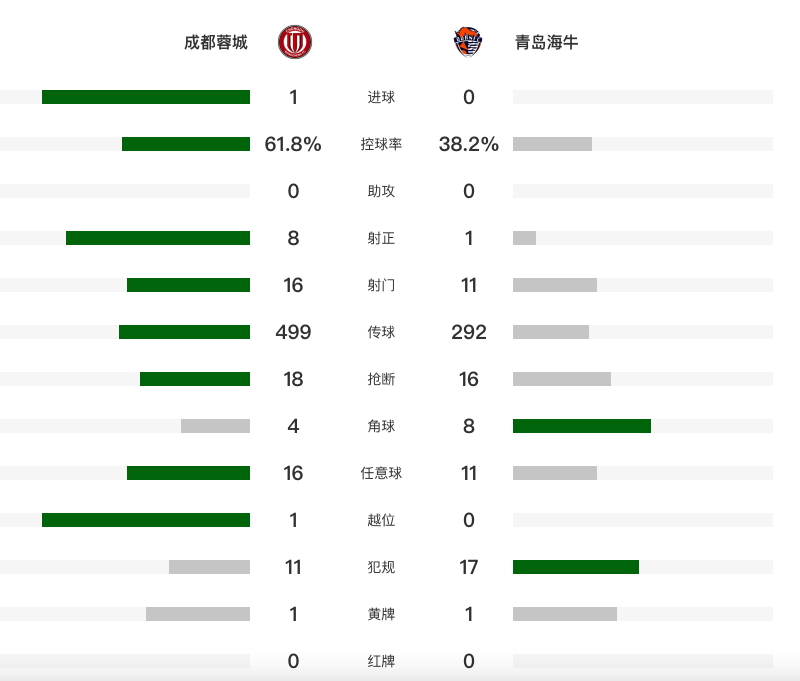Click 青岛海牛's gray 控球率 possession bar
Screen dimensions: 800x681
point(552,144)
